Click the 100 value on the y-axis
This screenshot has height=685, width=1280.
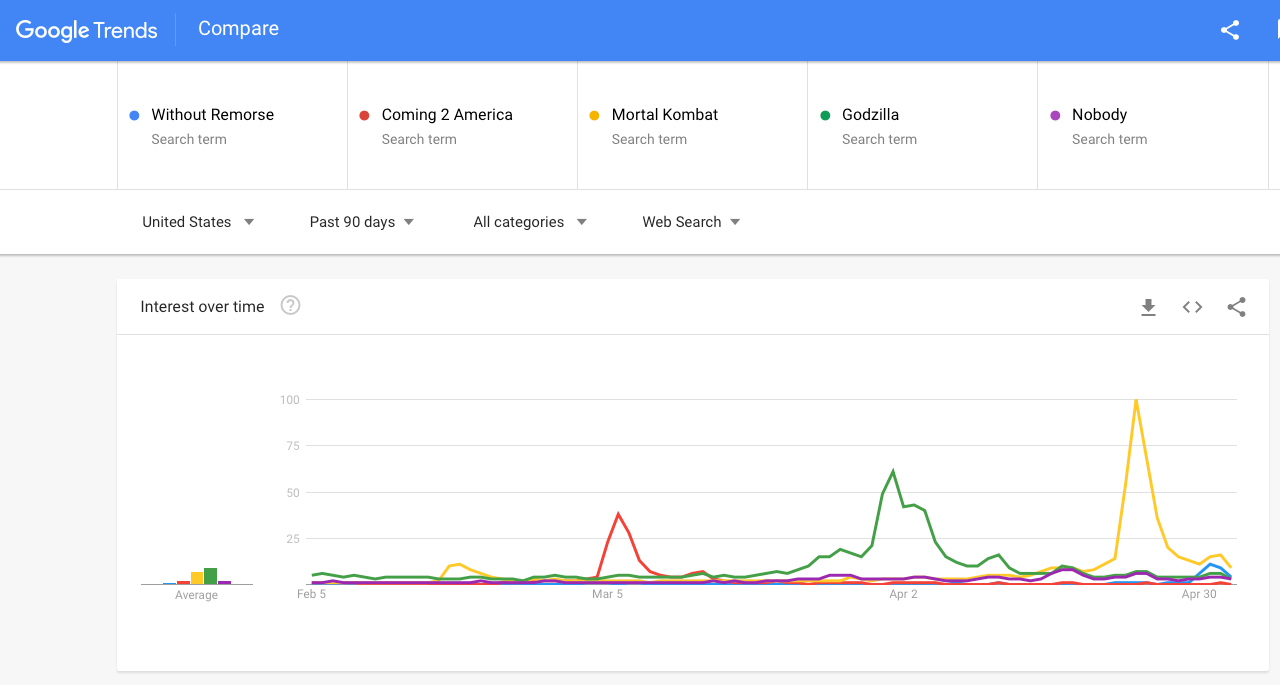290,400
